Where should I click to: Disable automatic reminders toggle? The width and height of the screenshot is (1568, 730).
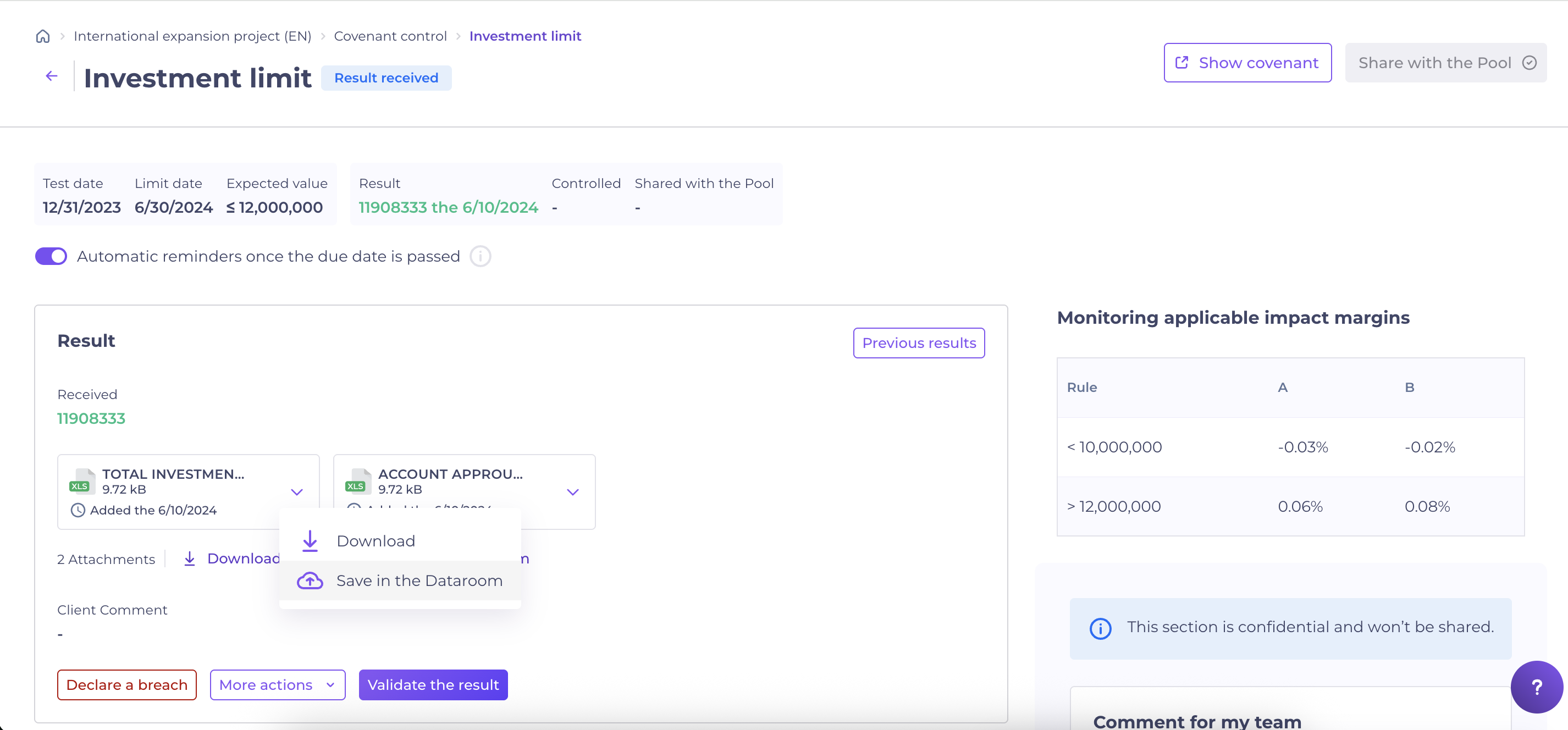[51, 256]
